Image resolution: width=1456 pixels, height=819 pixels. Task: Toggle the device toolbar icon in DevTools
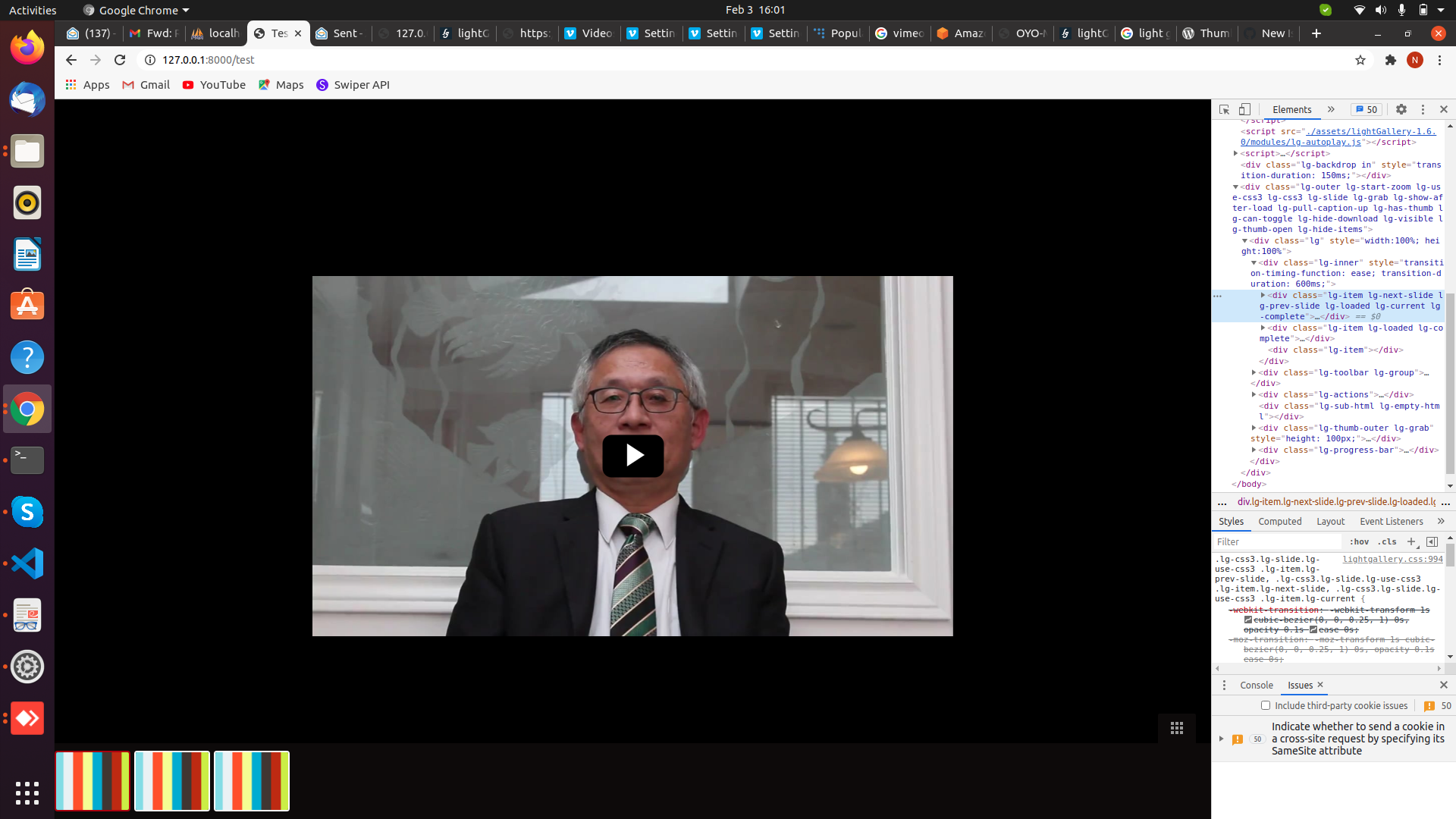click(1244, 109)
